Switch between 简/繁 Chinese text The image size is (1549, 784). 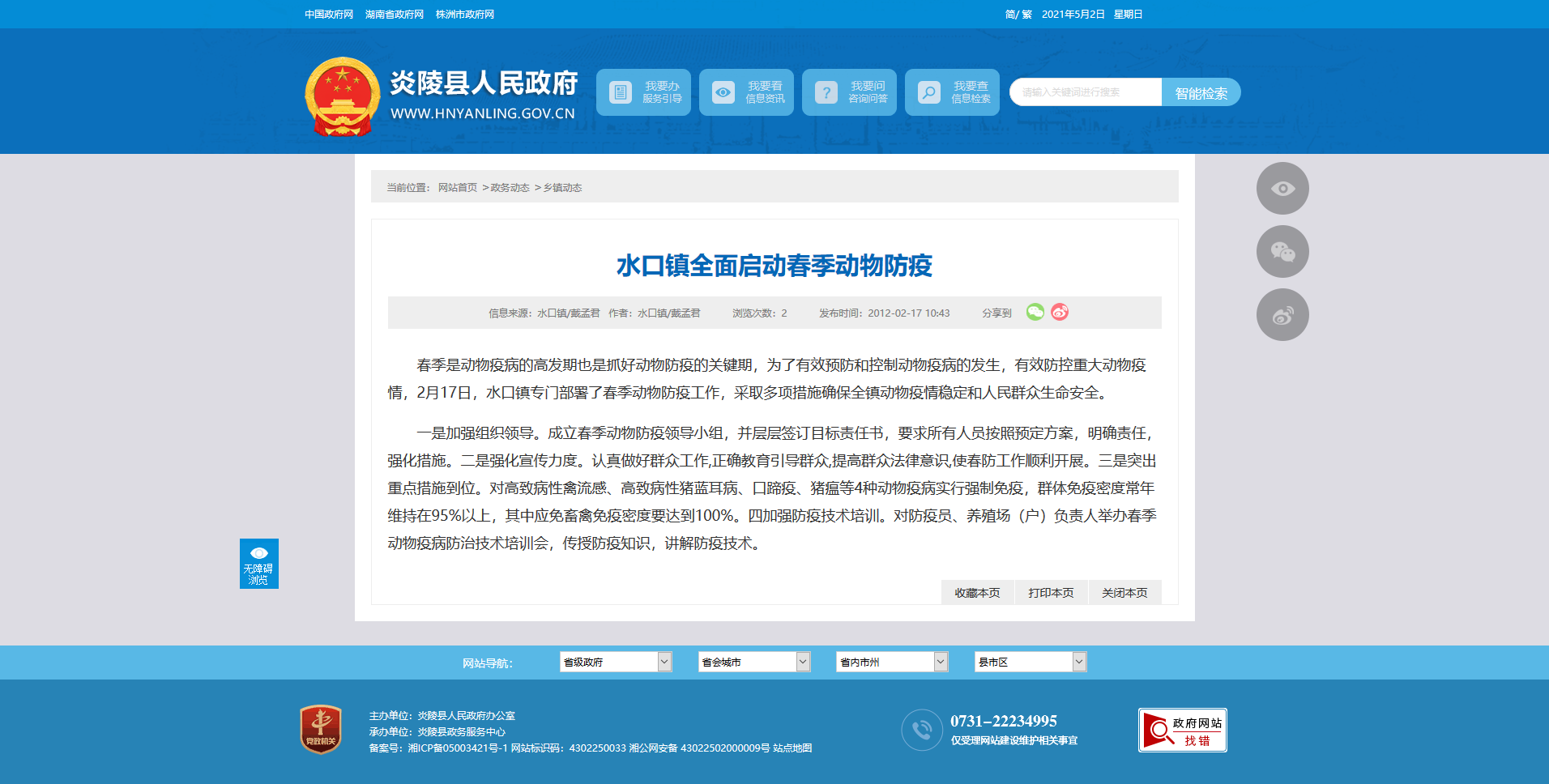coord(1018,15)
